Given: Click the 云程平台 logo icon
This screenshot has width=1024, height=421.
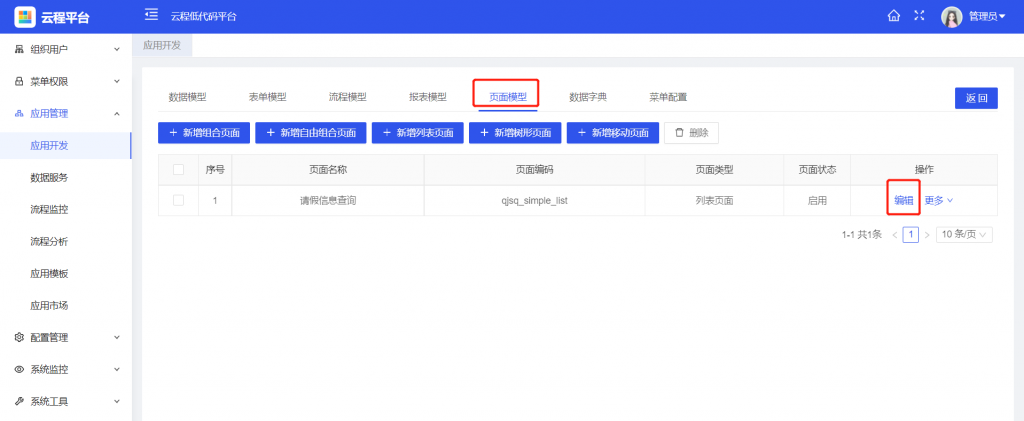Looking at the screenshot, I should pyautogui.click(x=25, y=16).
